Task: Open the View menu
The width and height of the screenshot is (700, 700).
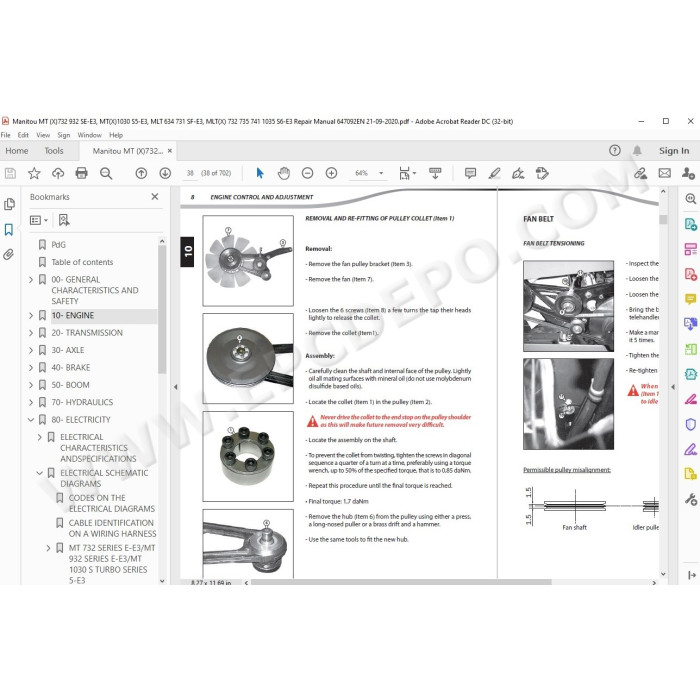Action: pos(43,135)
